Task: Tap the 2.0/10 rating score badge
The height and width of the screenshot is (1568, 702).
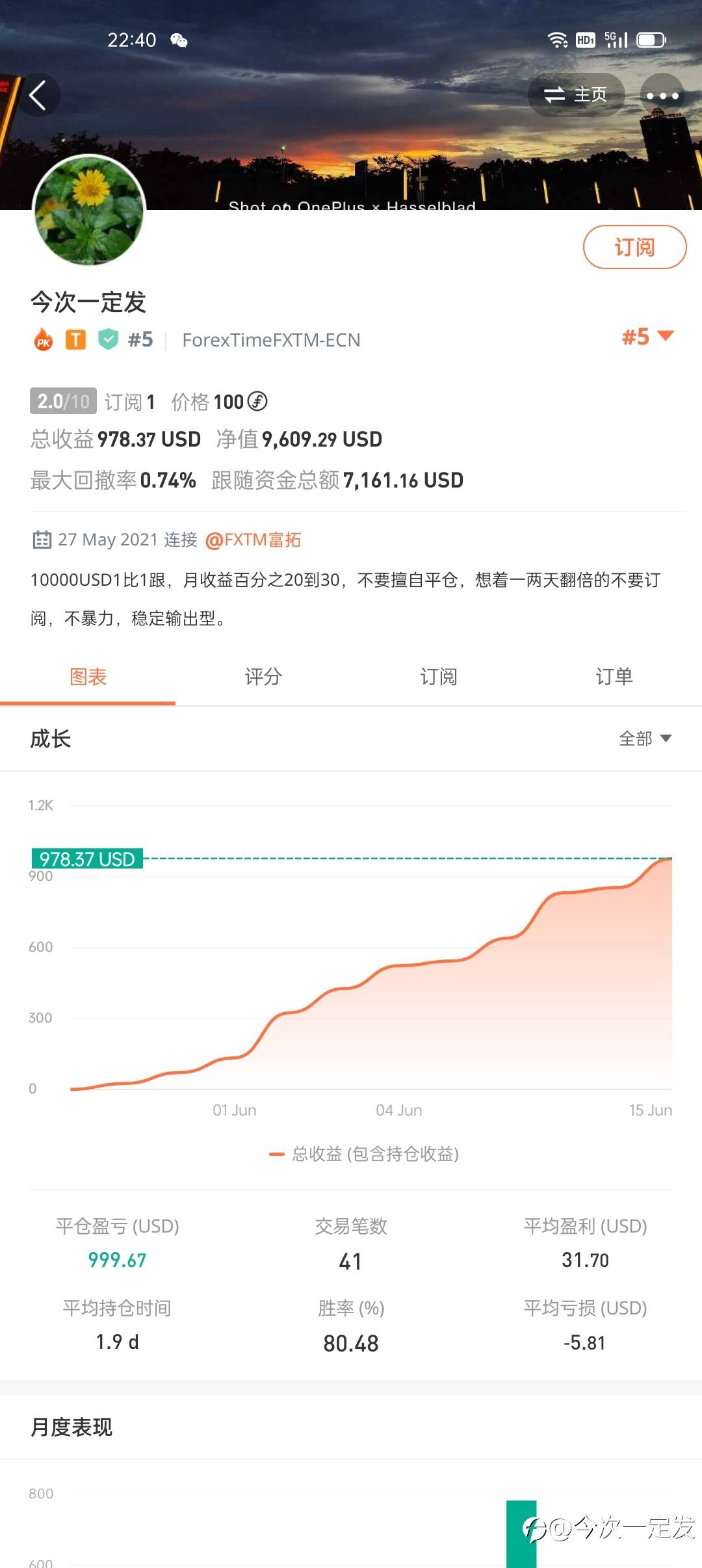Action: pos(63,401)
